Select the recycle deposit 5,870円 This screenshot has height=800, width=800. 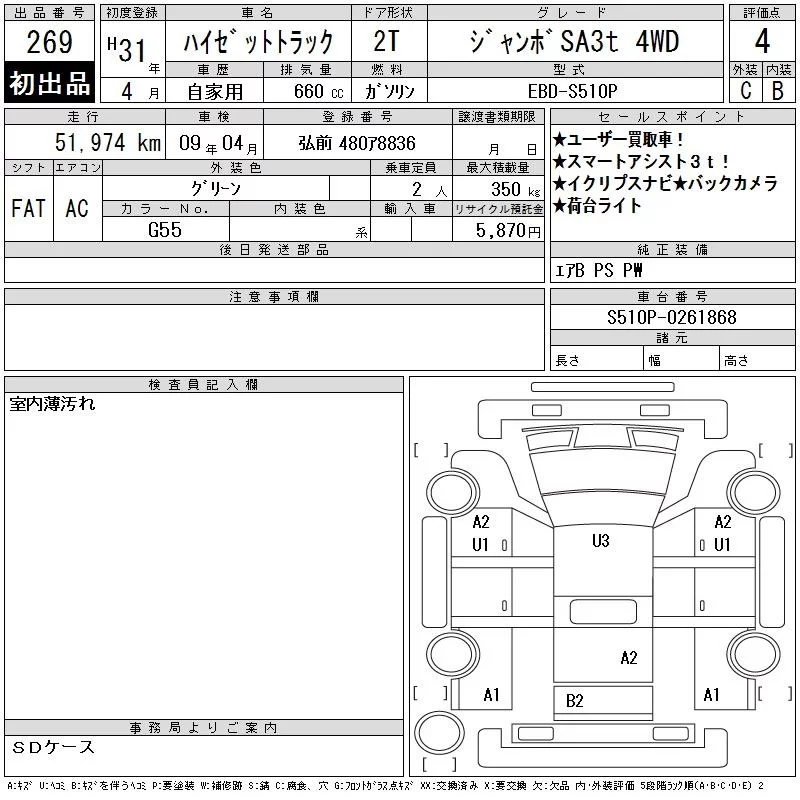tap(508, 231)
